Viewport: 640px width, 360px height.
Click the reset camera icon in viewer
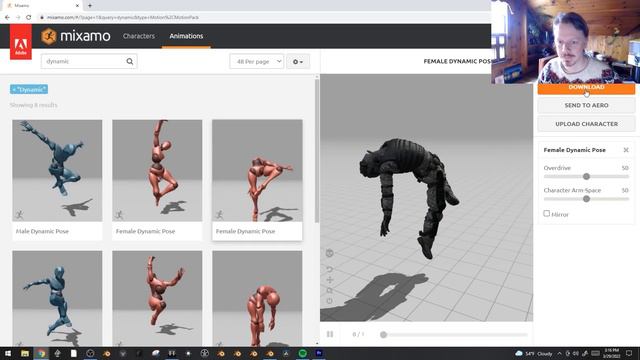click(330, 301)
